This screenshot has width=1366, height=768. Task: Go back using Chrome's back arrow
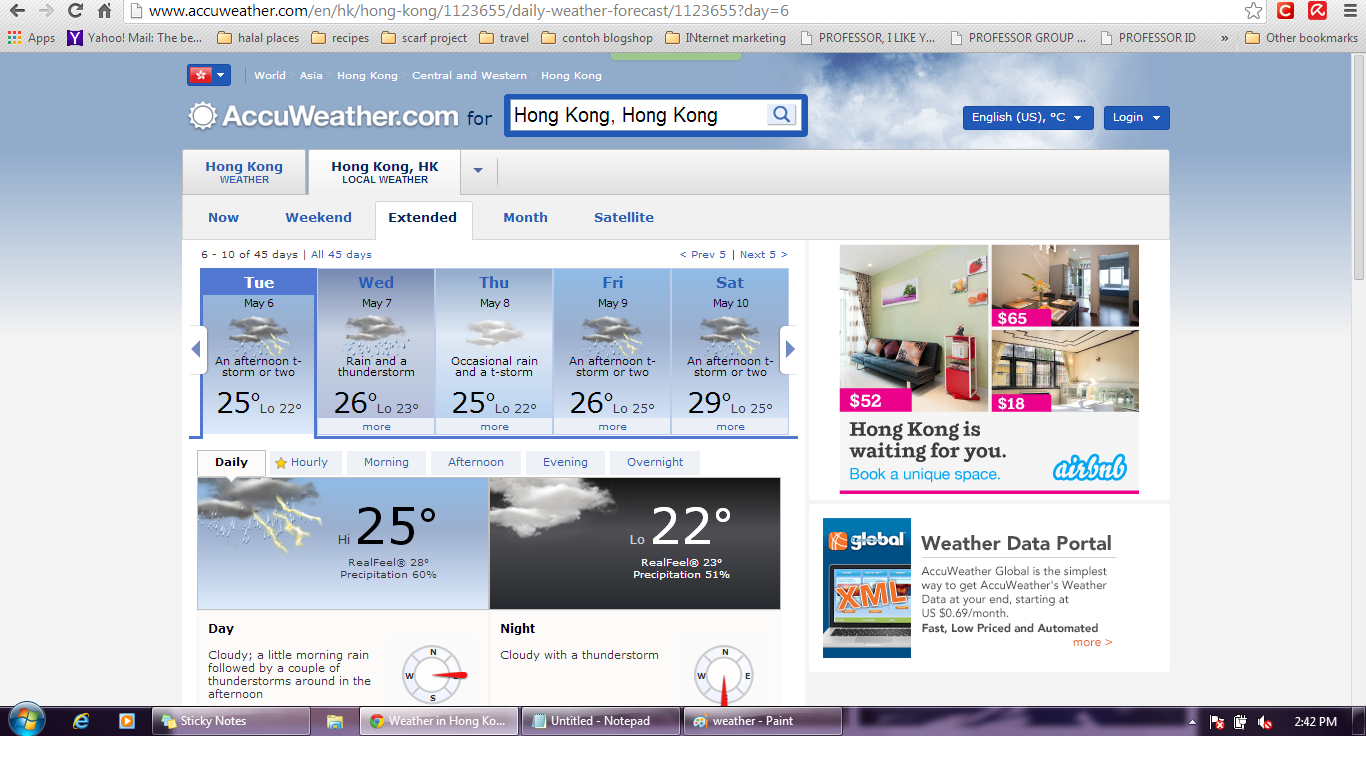17,11
